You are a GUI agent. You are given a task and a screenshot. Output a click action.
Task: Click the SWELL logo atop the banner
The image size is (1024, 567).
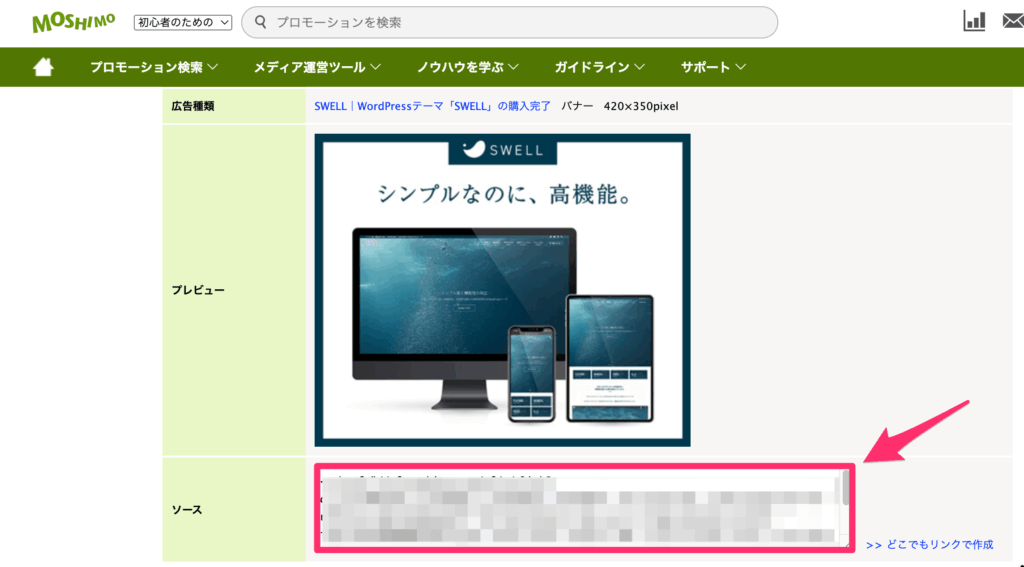tap(504, 150)
